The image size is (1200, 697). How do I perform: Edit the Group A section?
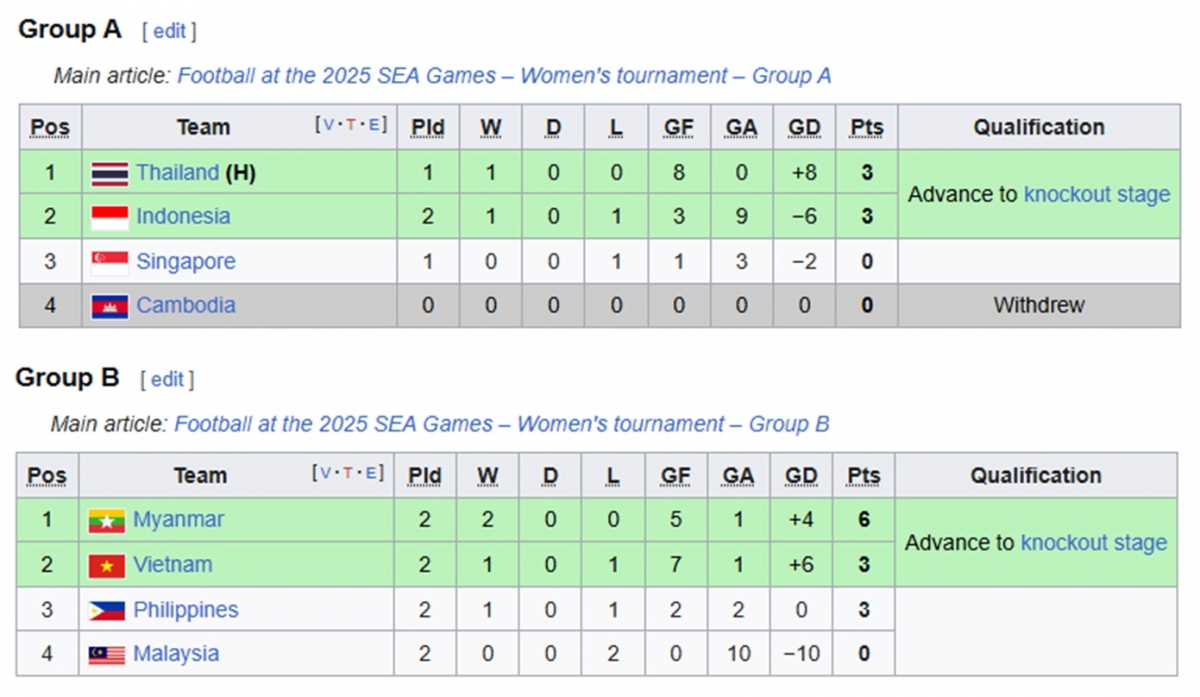click(x=169, y=31)
